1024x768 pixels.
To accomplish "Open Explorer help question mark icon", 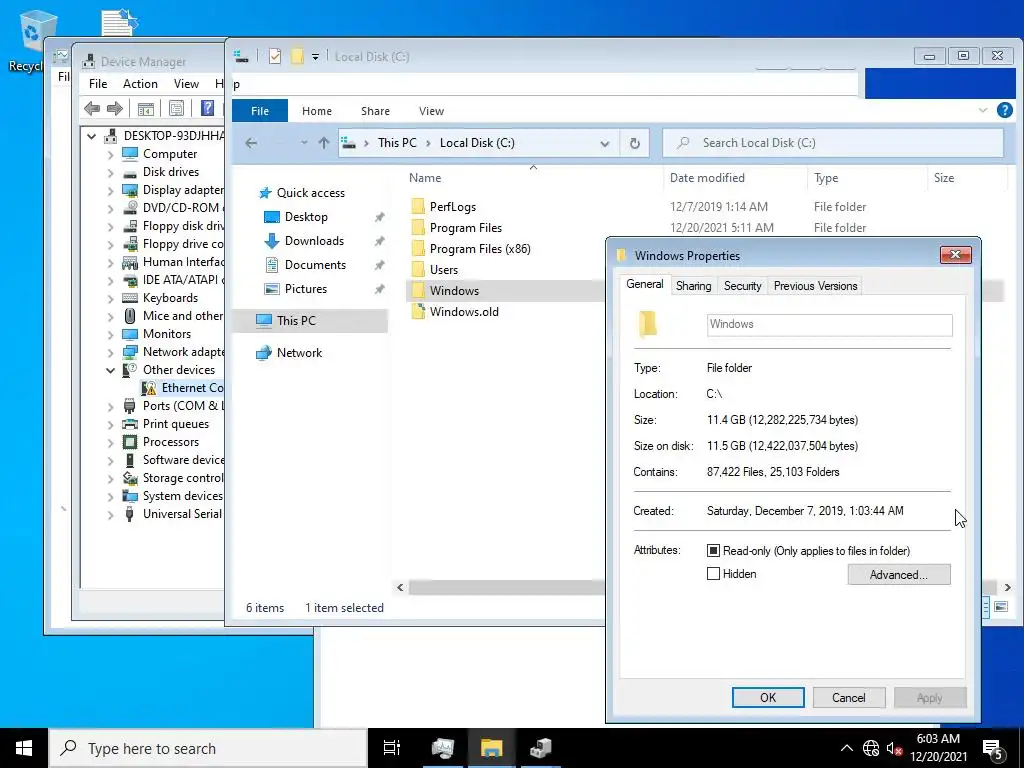I will point(1004,110).
